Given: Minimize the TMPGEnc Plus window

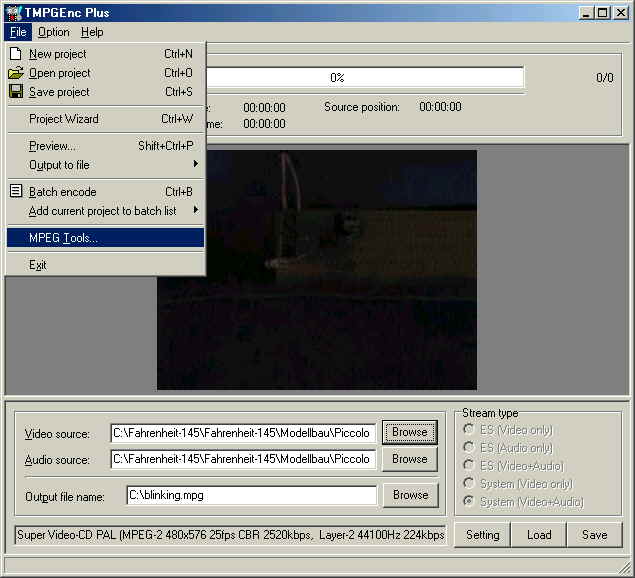Looking at the screenshot, I should (x=586, y=13).
